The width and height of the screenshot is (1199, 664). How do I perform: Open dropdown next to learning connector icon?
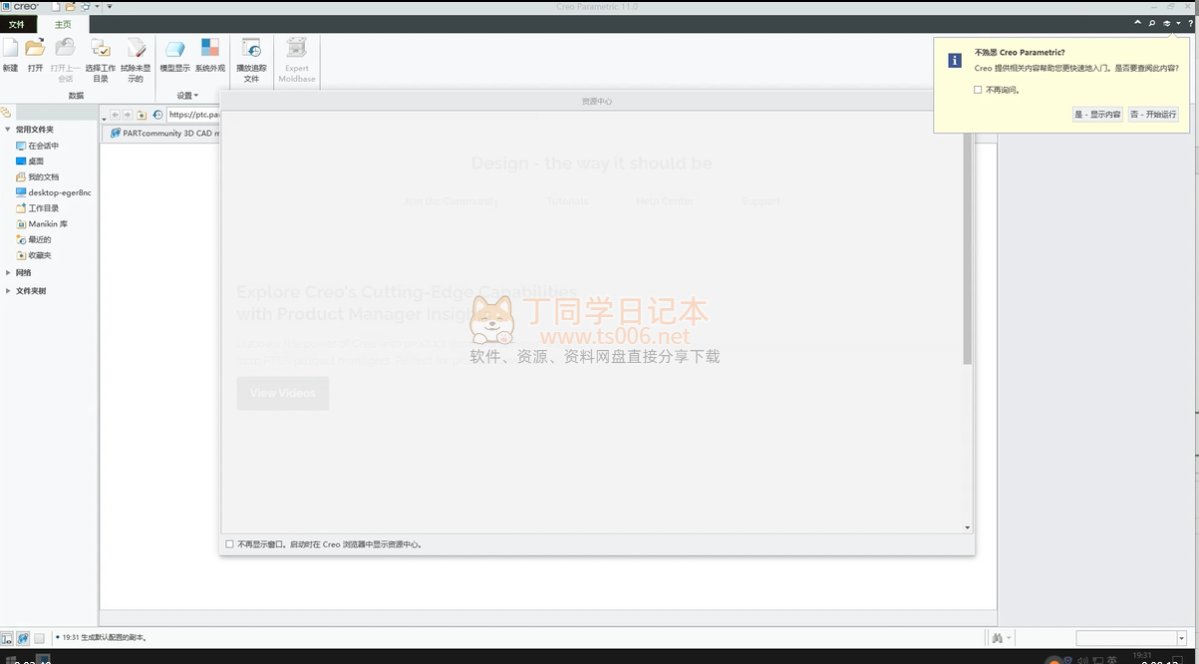1178,24
